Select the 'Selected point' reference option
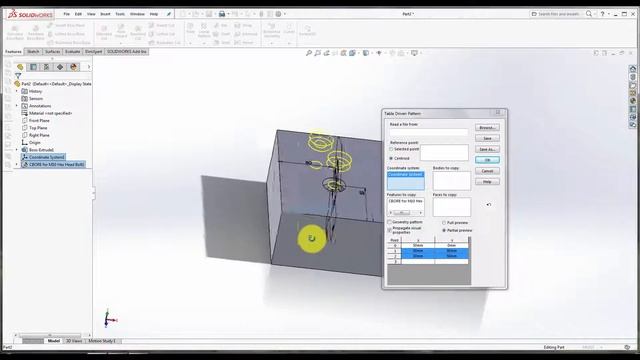This screenshot has width=640, height=360. [391, 149]
